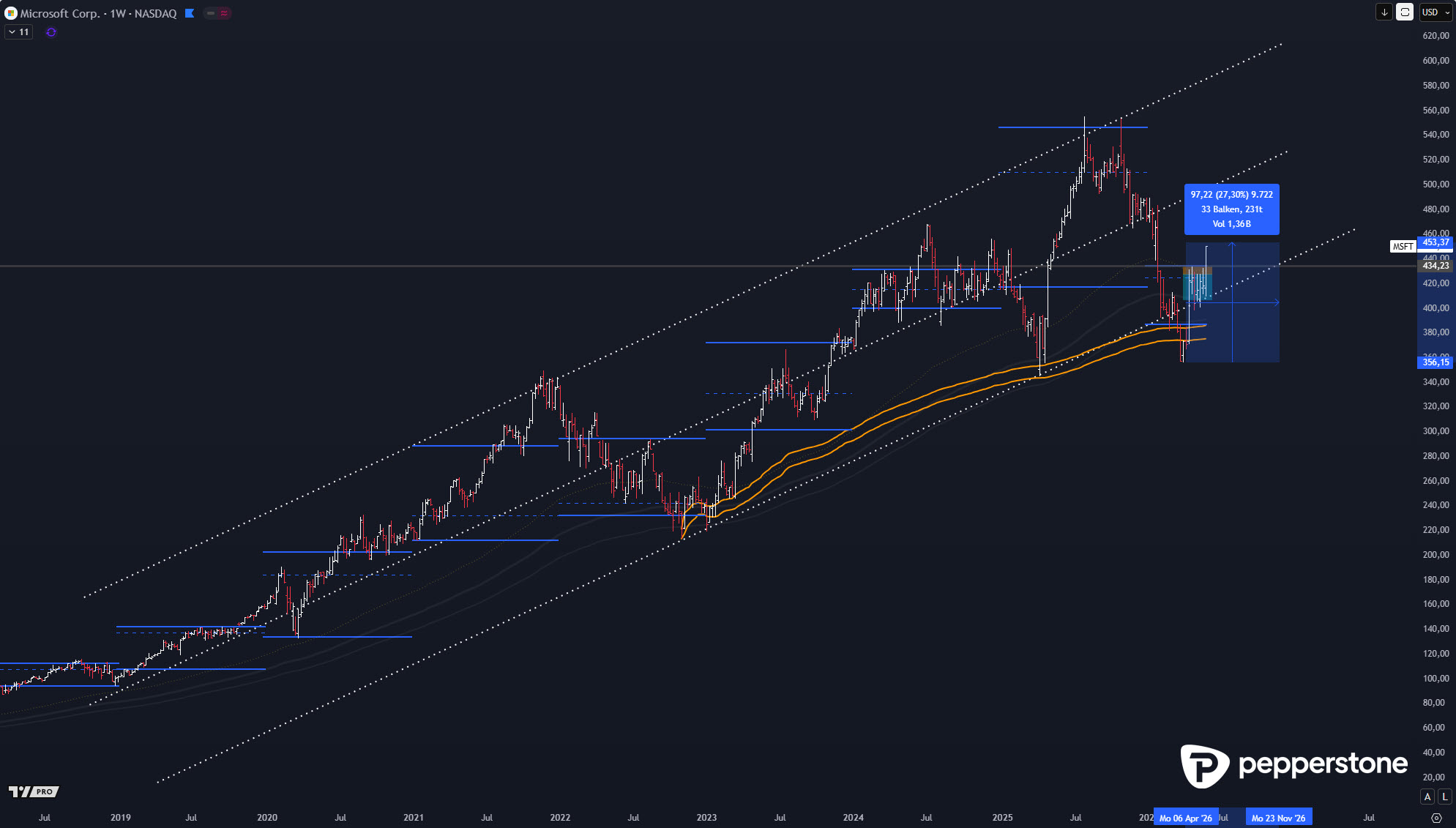The height and width of the screenshot is (828, 1456).
Task: Click the down-arrow button at top right
Action: pyautogui.click(x=1384, y=12)
